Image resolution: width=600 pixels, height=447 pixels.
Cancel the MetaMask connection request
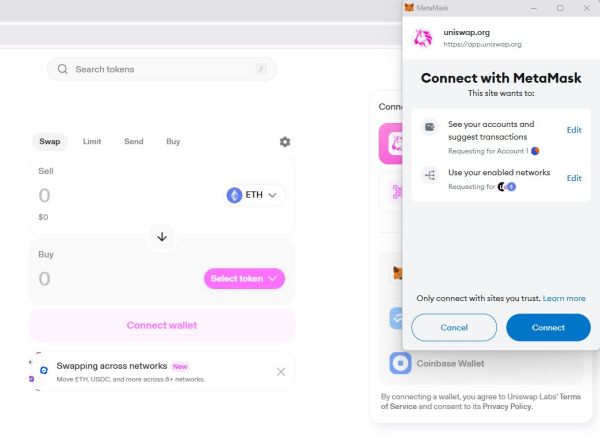tap(454, 327)
